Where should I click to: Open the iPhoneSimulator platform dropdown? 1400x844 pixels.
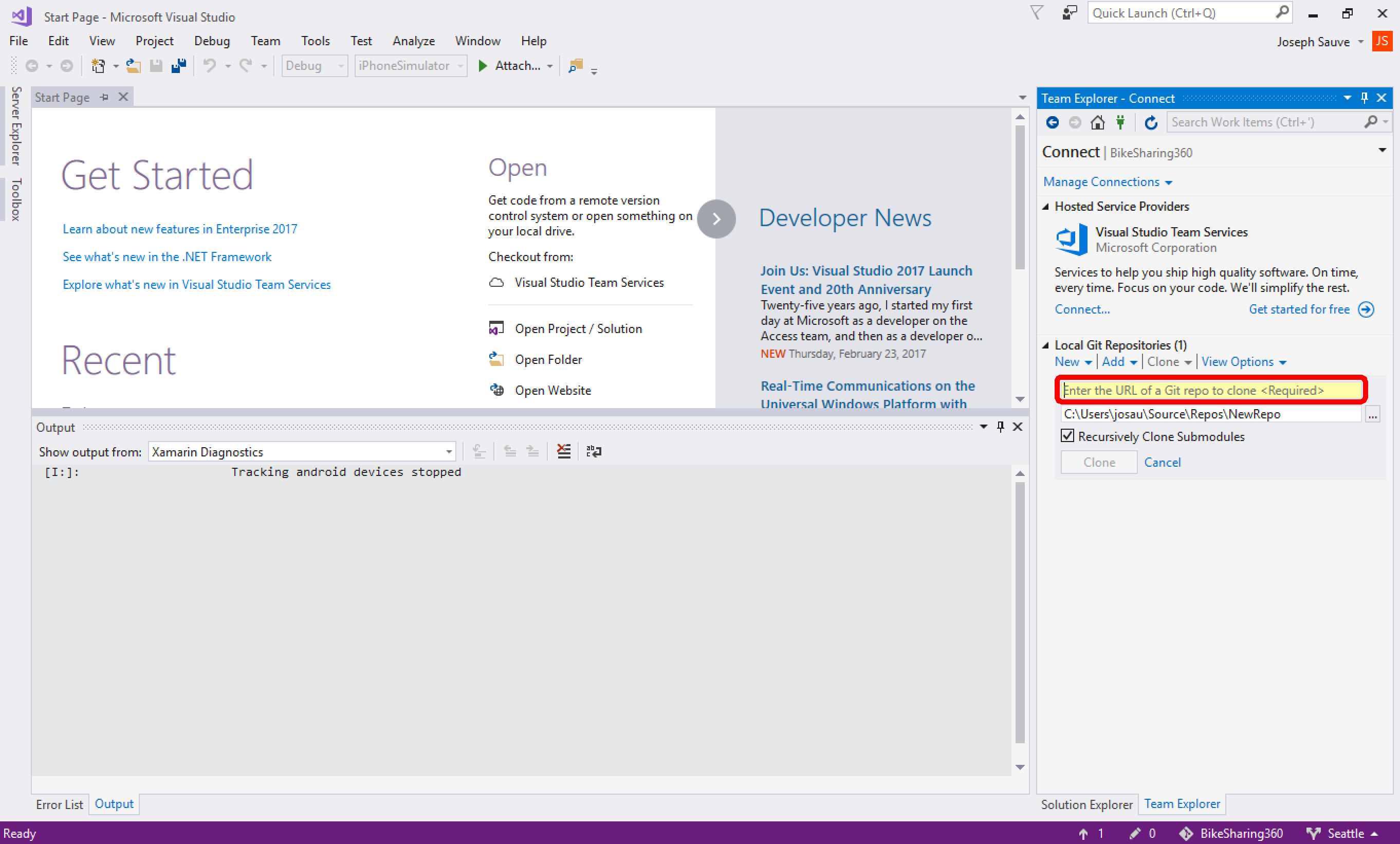[410, 66]
